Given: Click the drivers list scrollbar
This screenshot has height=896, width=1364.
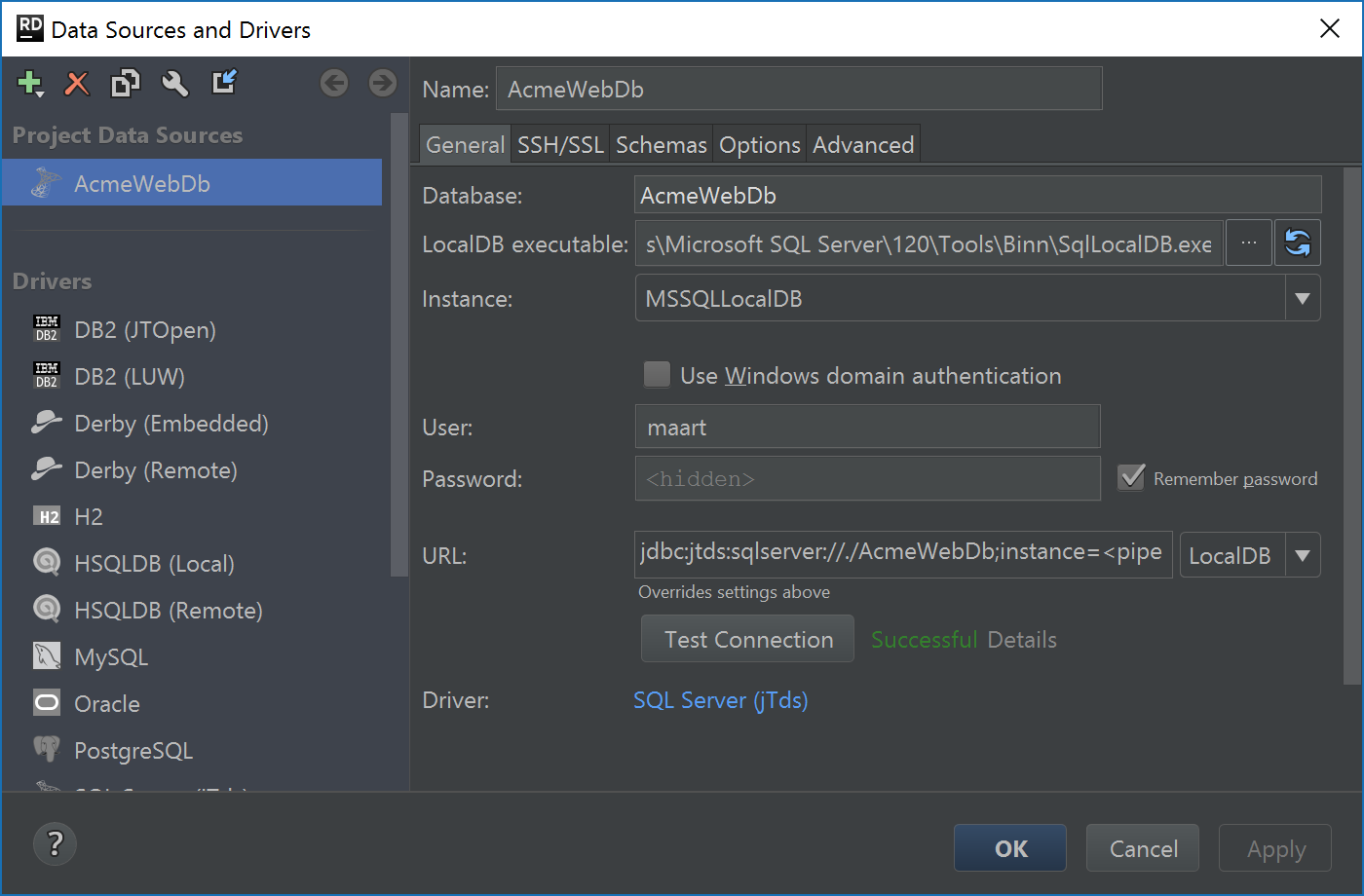Looking at the screenshot, I should coord(398,346).
